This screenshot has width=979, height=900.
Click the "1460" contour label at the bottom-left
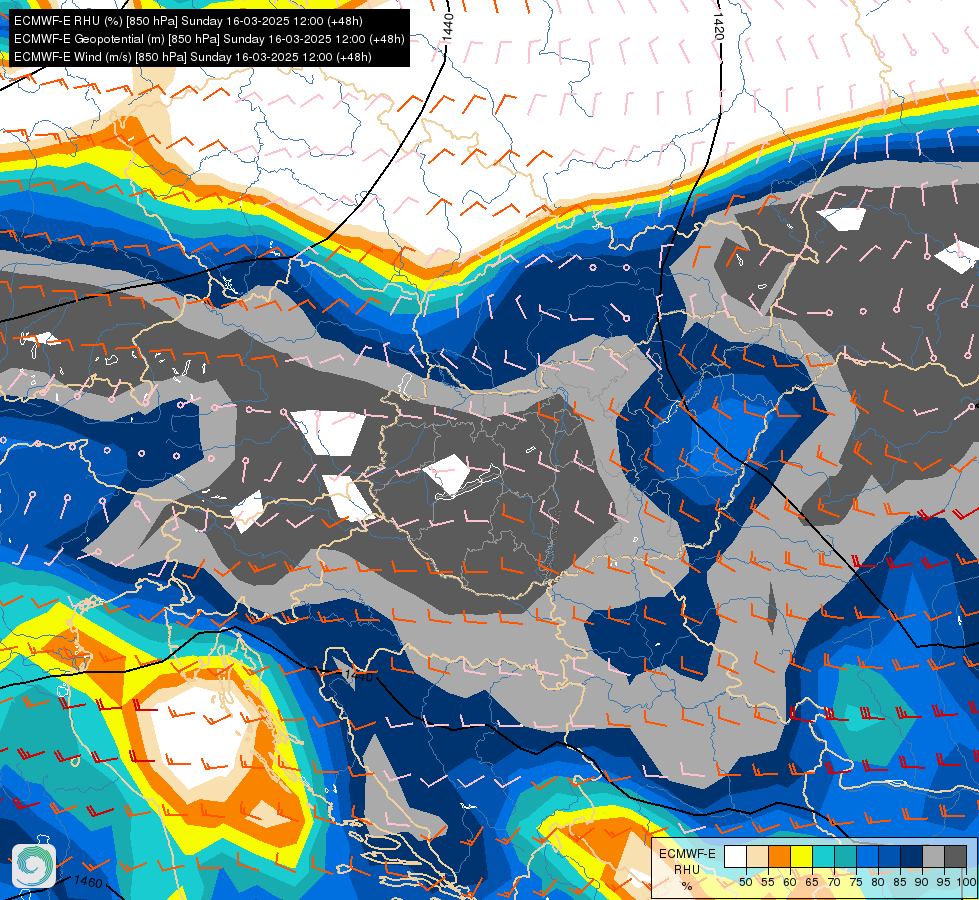[88, 881]
